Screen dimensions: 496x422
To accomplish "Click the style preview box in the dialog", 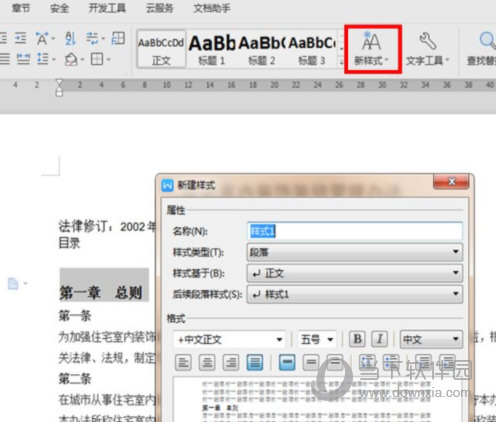I will coord(317,399).
